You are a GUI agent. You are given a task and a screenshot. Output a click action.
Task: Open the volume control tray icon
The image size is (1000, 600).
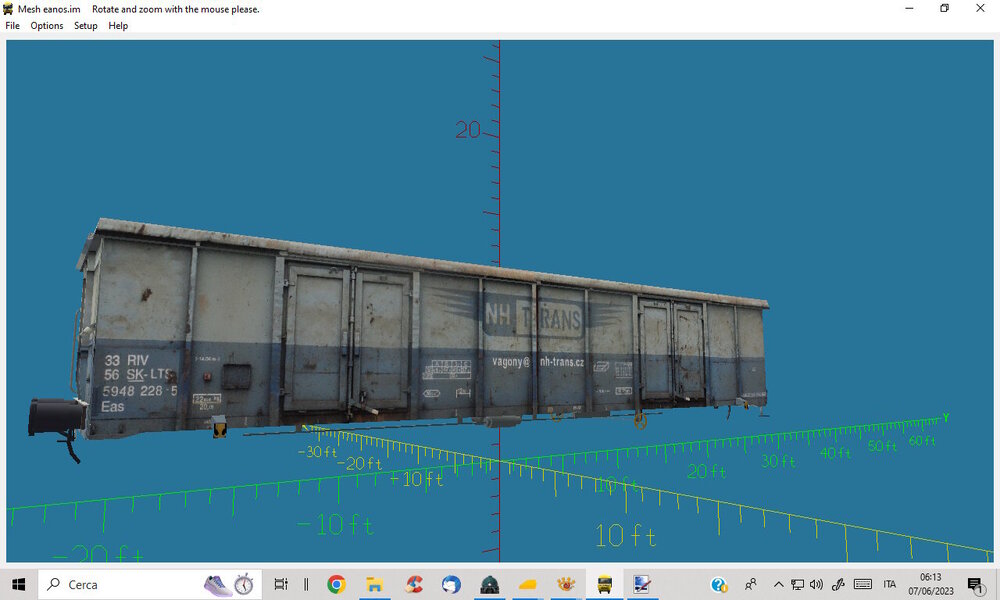tap(816, 584)
